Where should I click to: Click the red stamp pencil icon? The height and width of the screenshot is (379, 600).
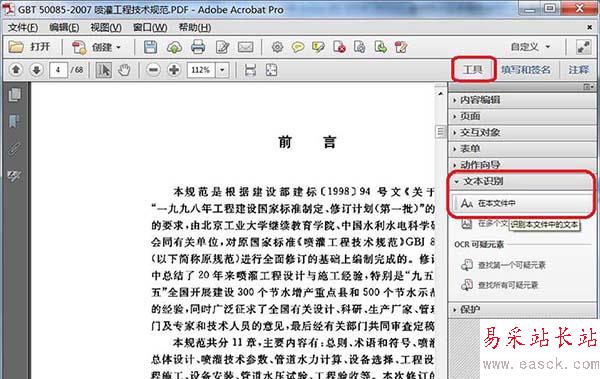[x=401, y=47]
